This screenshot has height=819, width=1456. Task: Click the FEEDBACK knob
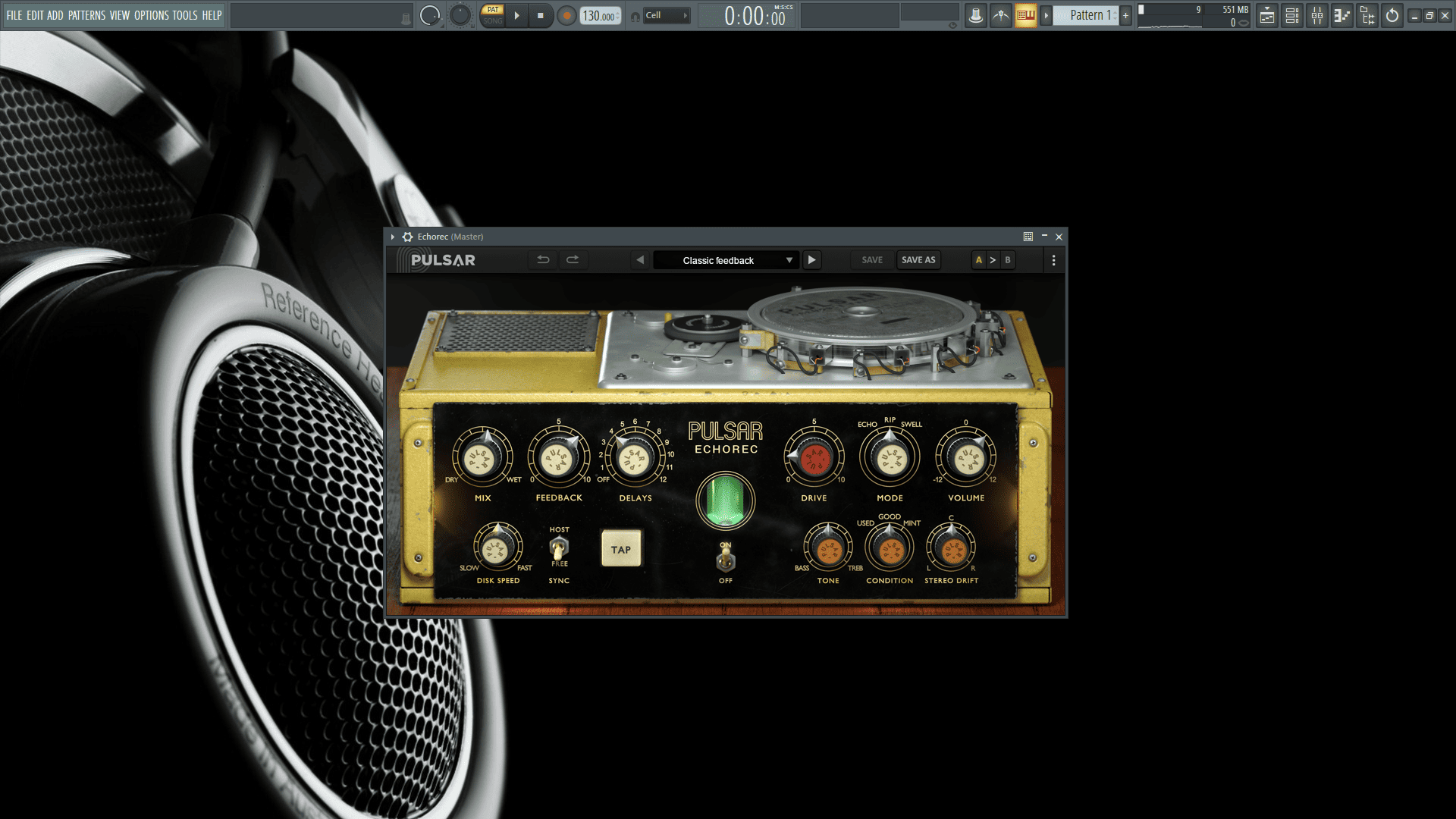pyautogui.click(x=559, y=457)
